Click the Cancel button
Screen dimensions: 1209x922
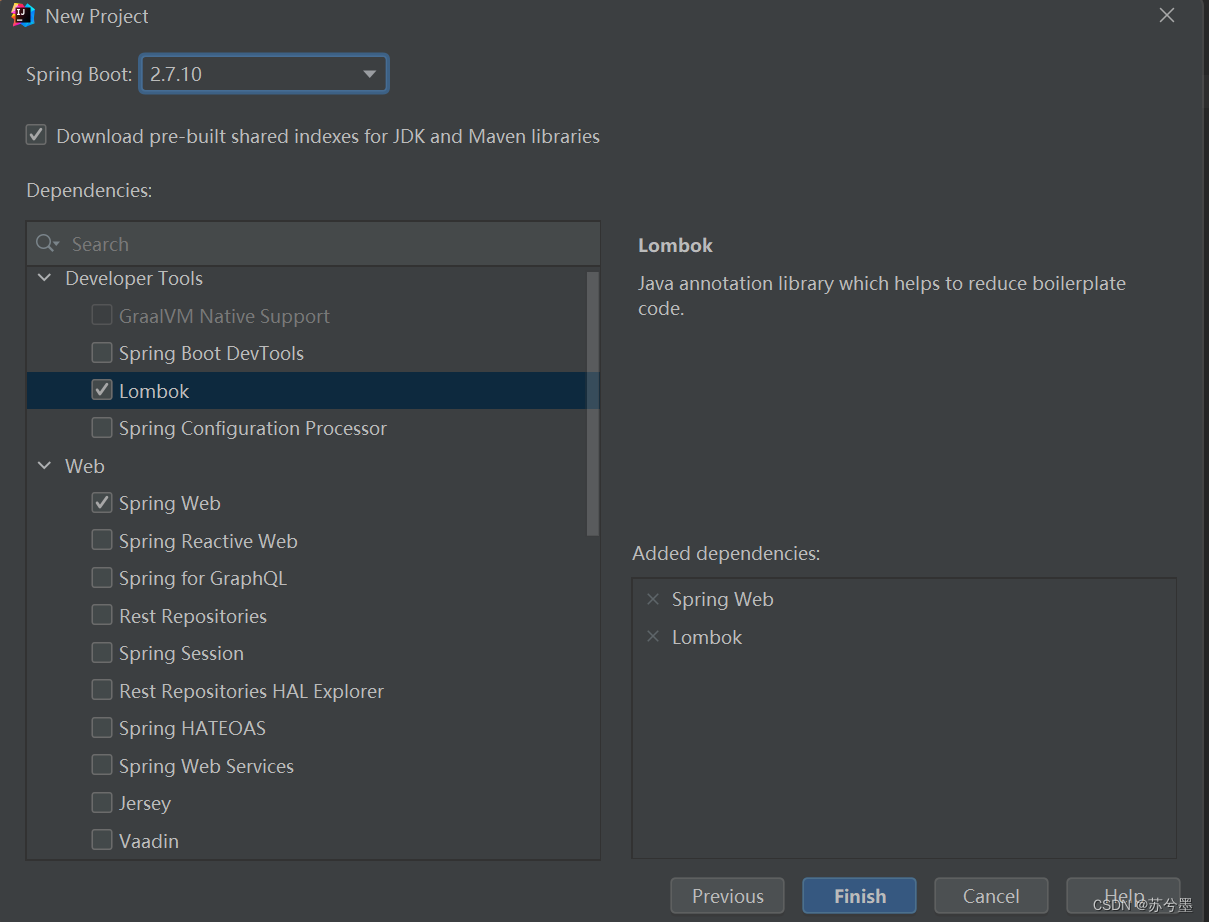coord(991,896)
